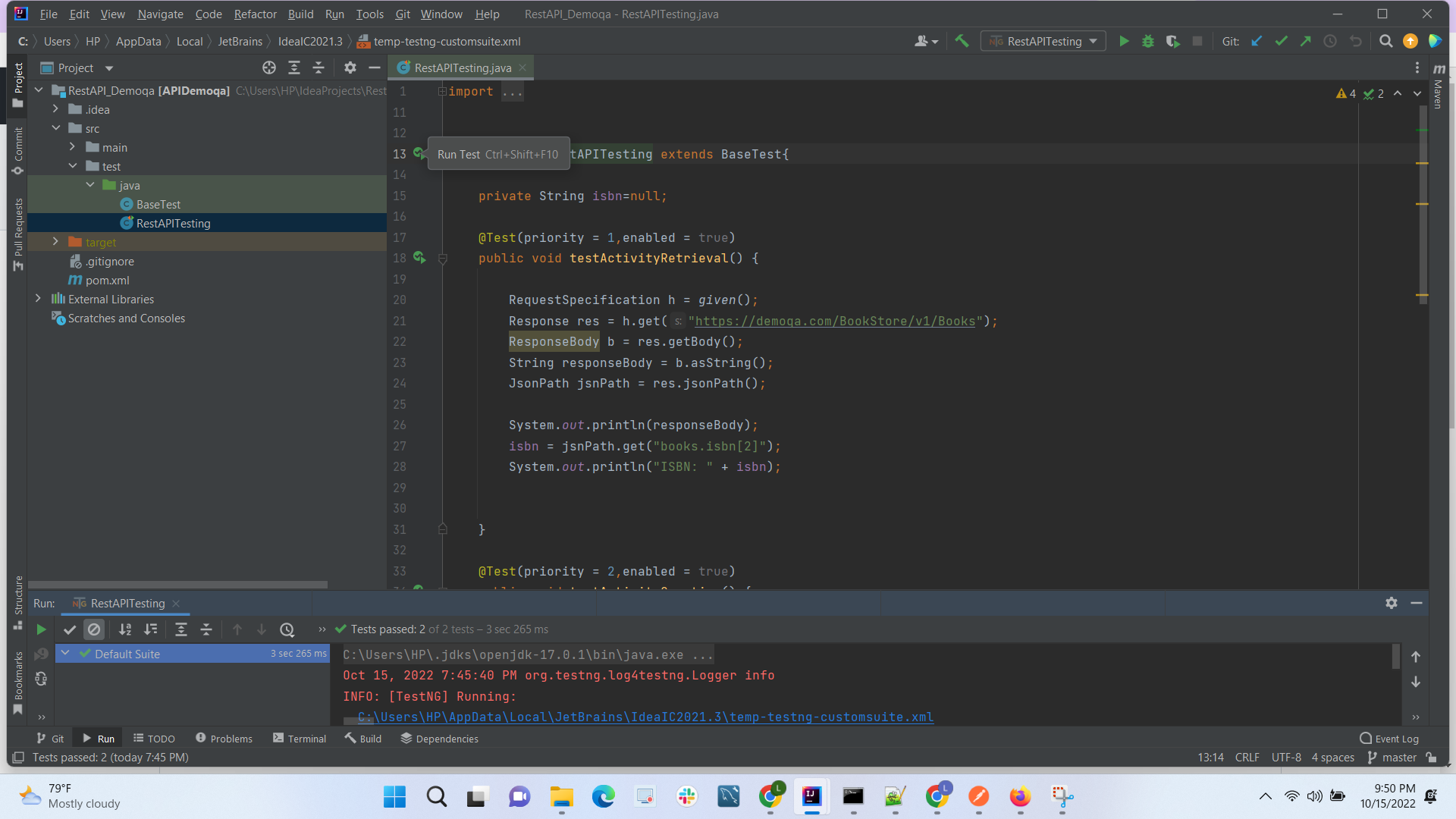Screen dimensions: 1456x819
Task: Click first yellow warning stripe on editor scrollbar
Action: [1422, 164]
